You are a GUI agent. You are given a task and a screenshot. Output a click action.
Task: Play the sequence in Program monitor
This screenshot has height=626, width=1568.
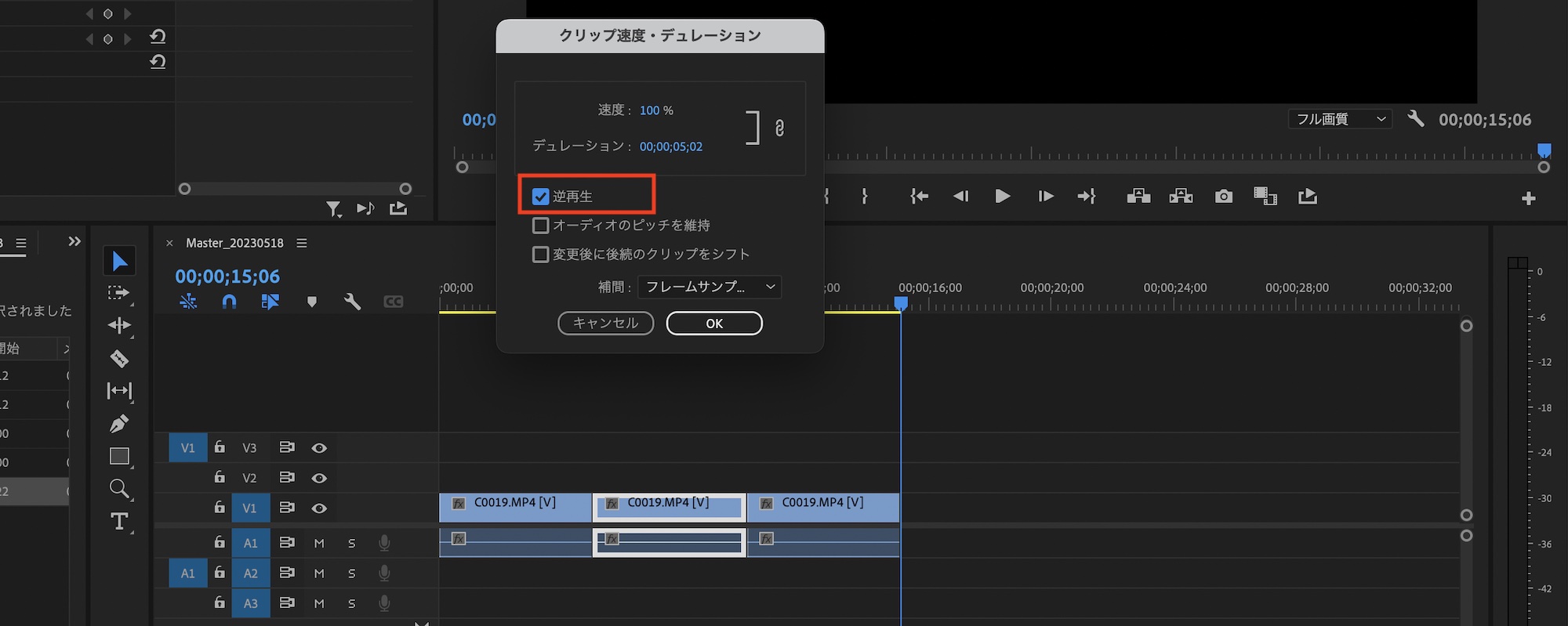click(1002, 197)
